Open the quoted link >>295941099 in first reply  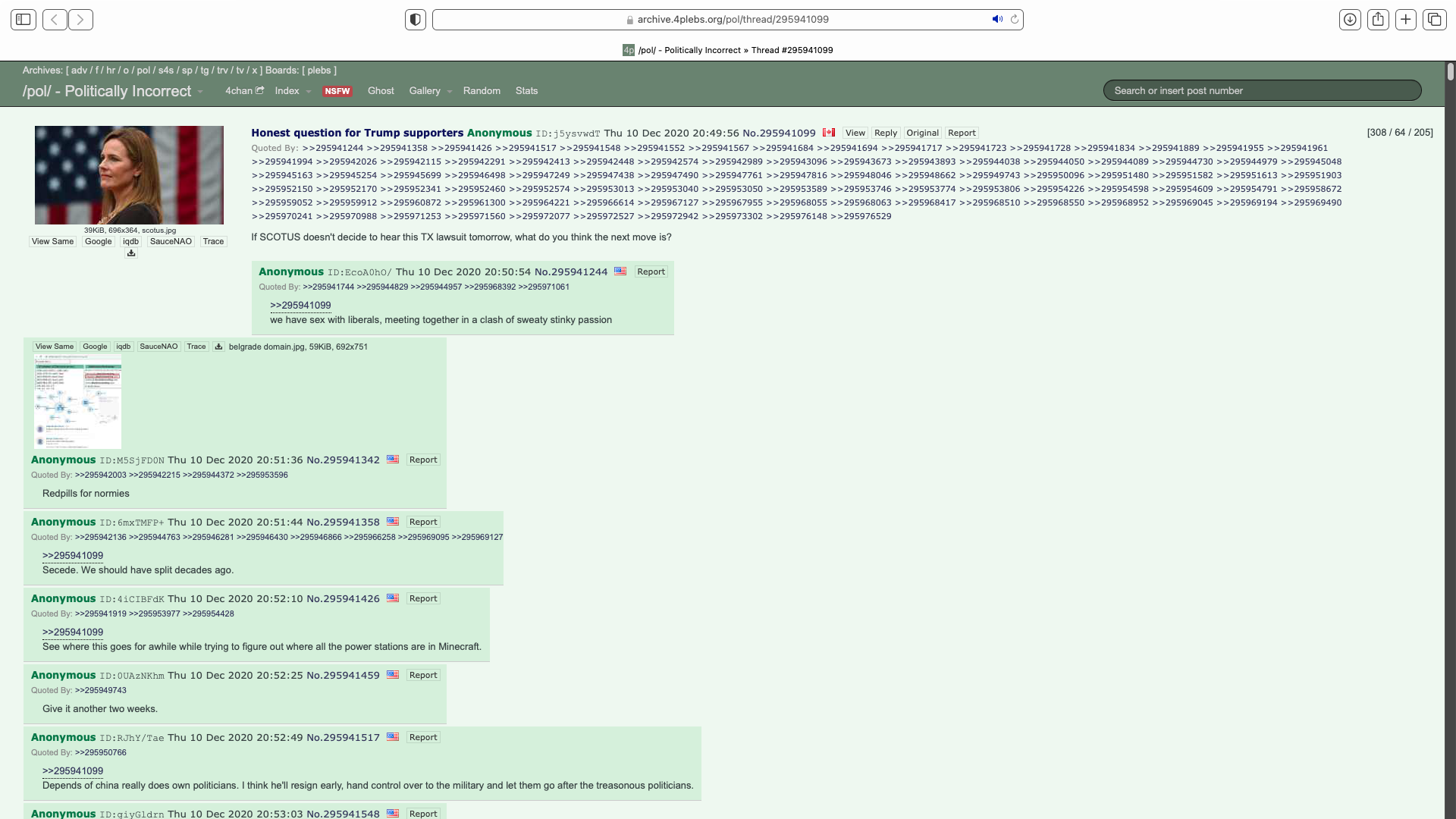[300, 305]
